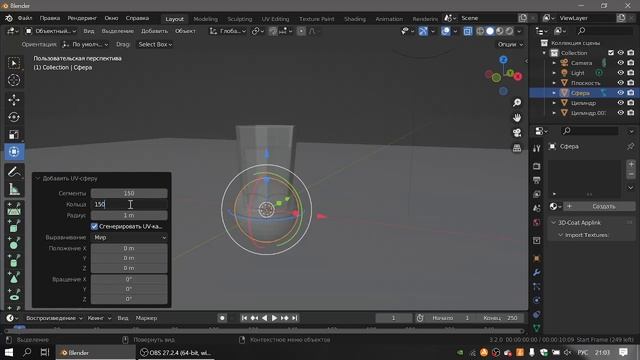Open the Правка menu
Screen dimensions: 640x360
click(x=50, y=18)
